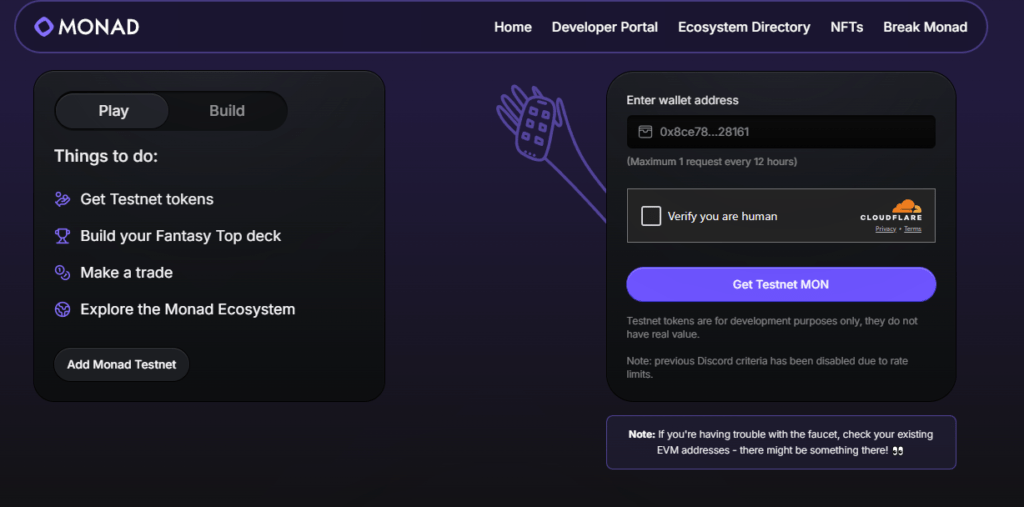This screenshot has width=1024, height=507.
Task: Open the Home menu item
Action: 513,27
